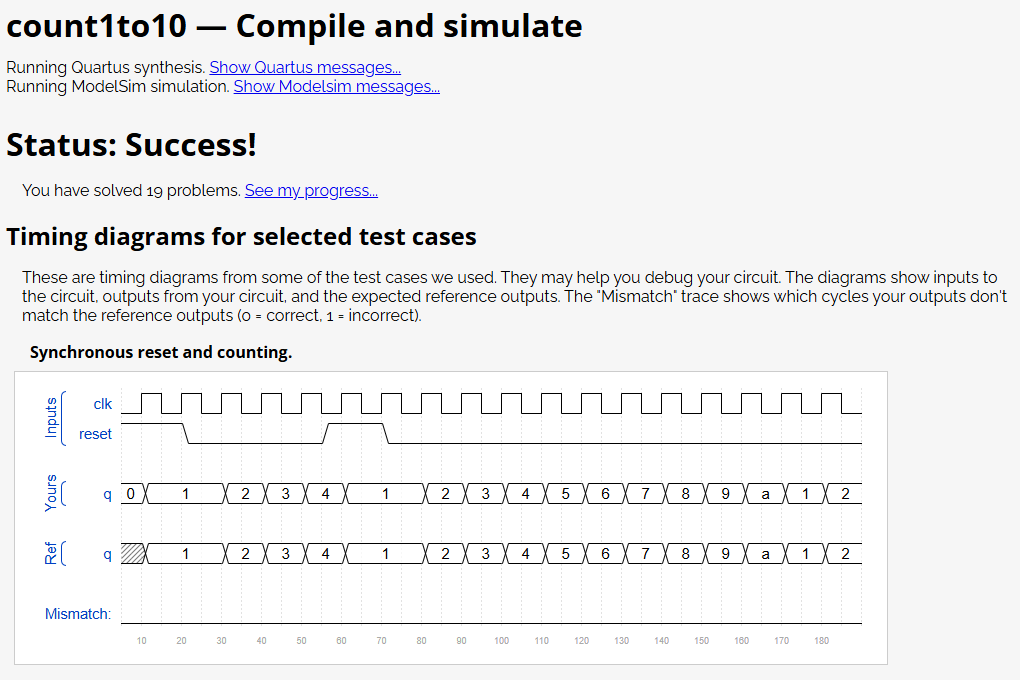1020x680 pixels.
Task: Click the time marker 100 on the axis
Action: (x=502, y=641)
